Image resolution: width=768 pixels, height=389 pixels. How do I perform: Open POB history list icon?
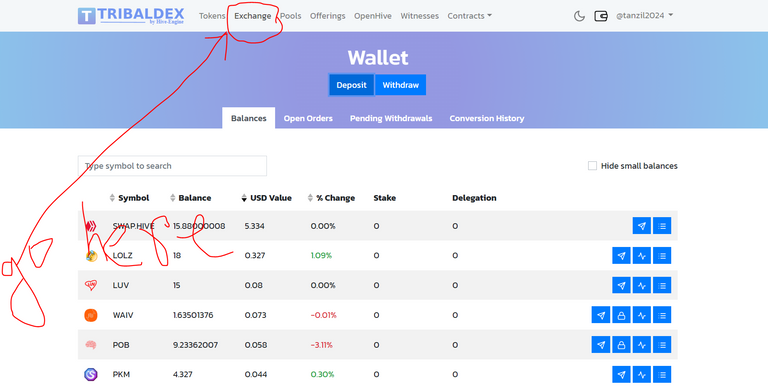(x=662, y=345)
